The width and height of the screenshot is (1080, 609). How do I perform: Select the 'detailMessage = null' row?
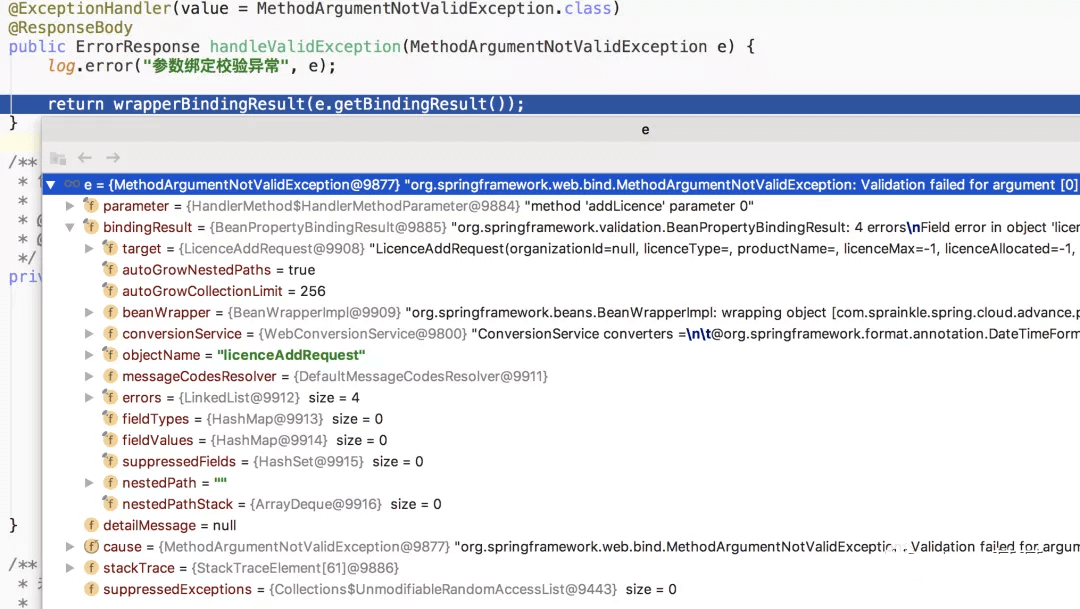click(561, 526)
